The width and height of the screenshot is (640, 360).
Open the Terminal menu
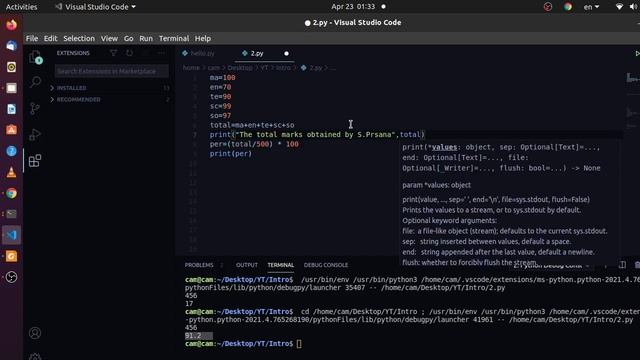[174, 38]
